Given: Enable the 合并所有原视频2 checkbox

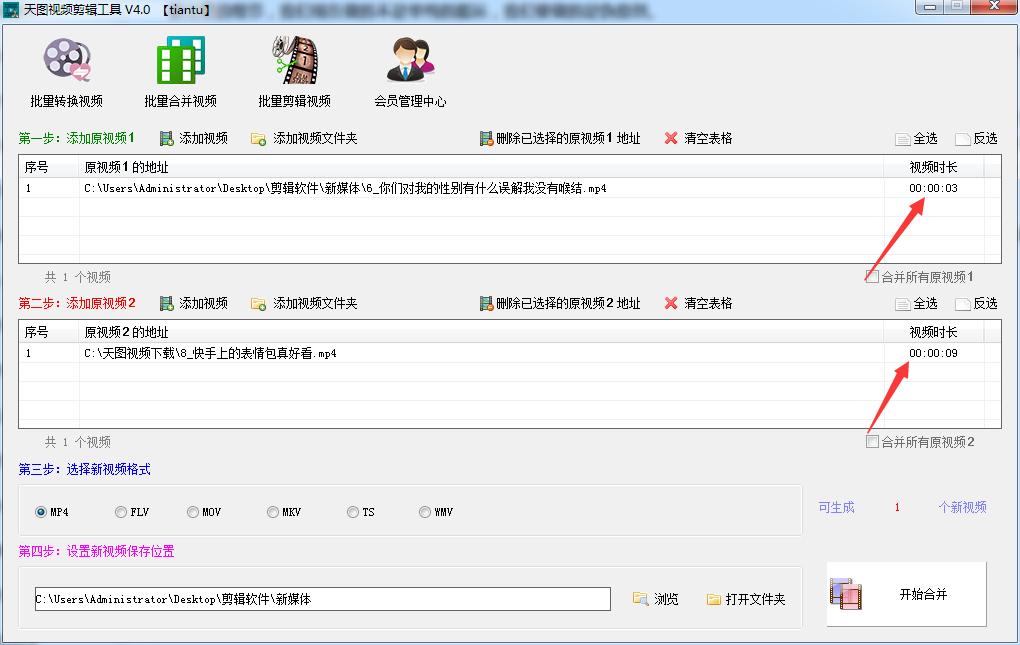Looking at the screenshot, I should pyautogui.click(x=873, y=442).
